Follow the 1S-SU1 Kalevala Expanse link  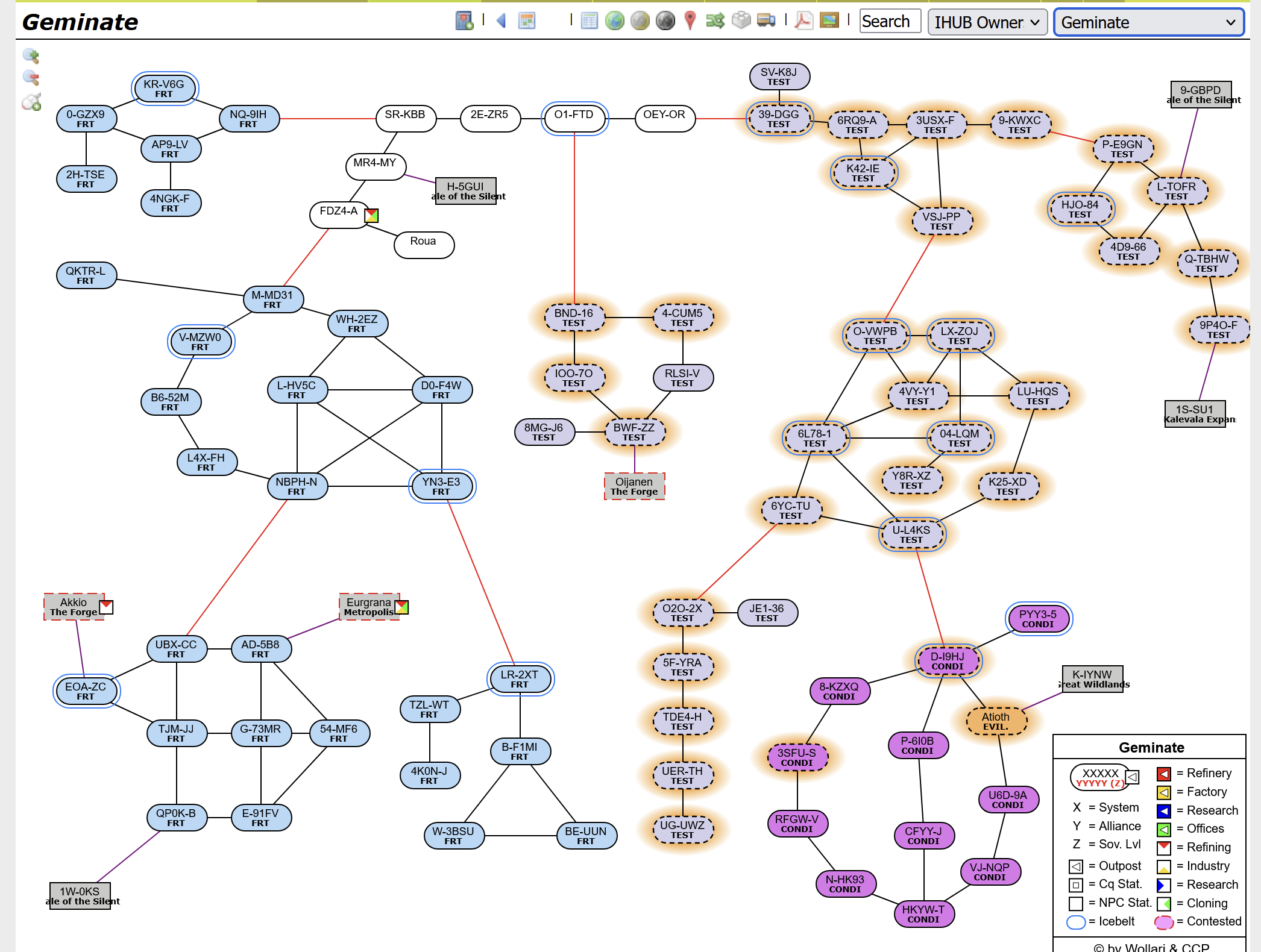(x=1195, y=414)
